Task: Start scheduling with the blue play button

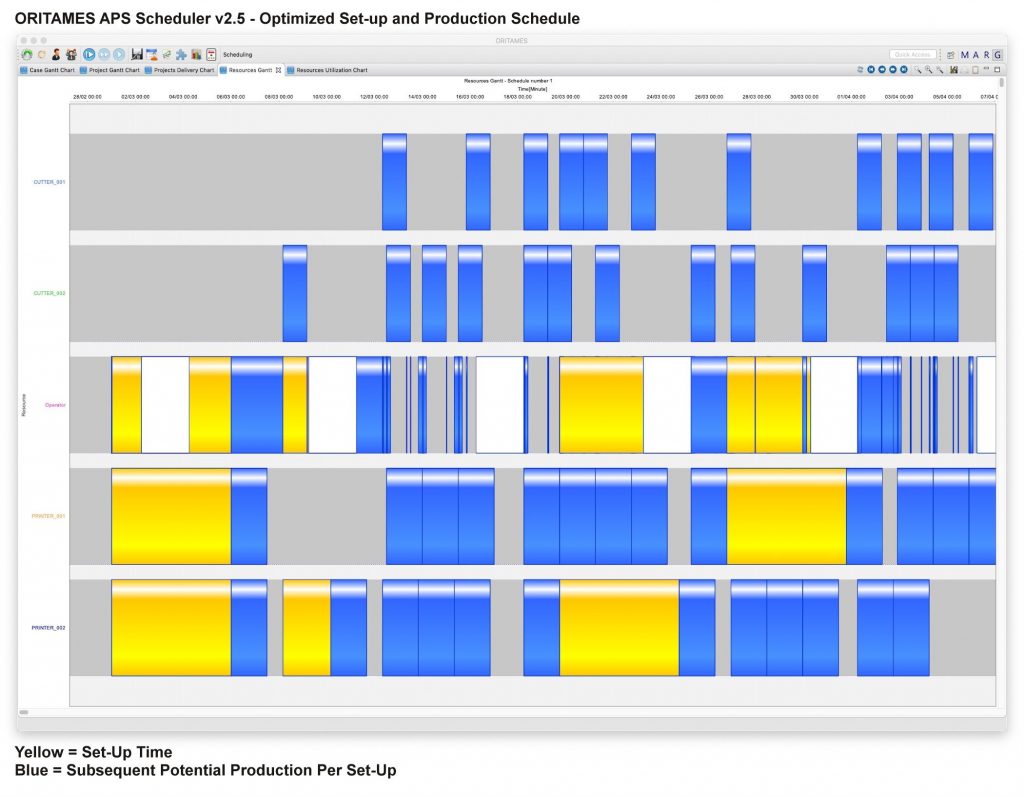Action: coord(89,55)
